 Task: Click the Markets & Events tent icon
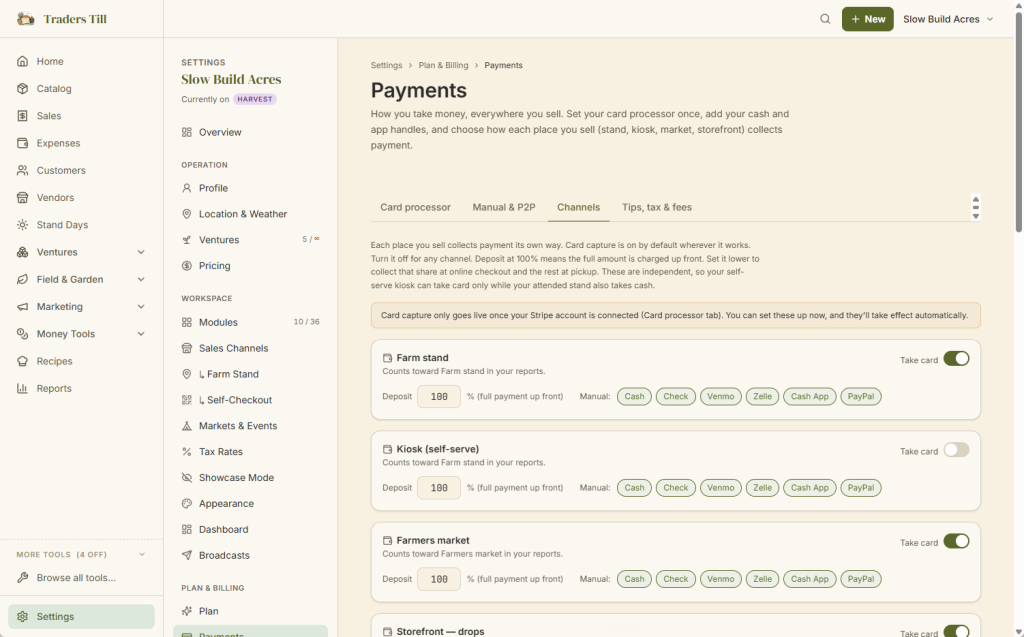pos(187,426)
